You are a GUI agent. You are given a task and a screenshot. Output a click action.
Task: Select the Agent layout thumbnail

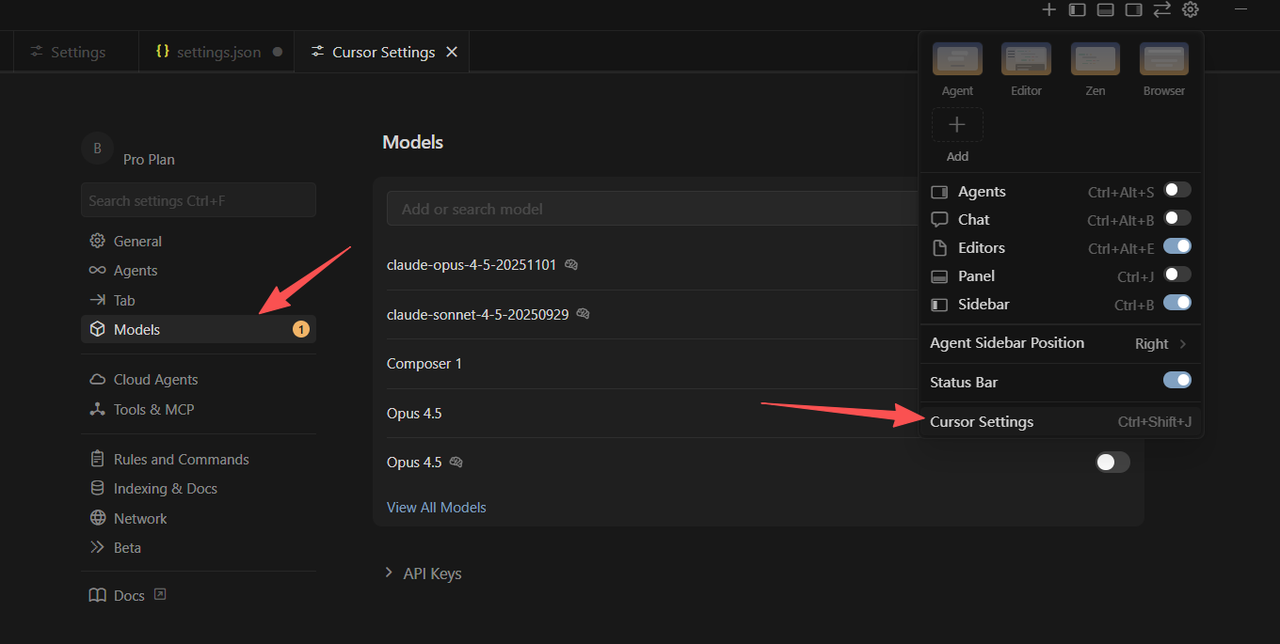tap(957, 59)
